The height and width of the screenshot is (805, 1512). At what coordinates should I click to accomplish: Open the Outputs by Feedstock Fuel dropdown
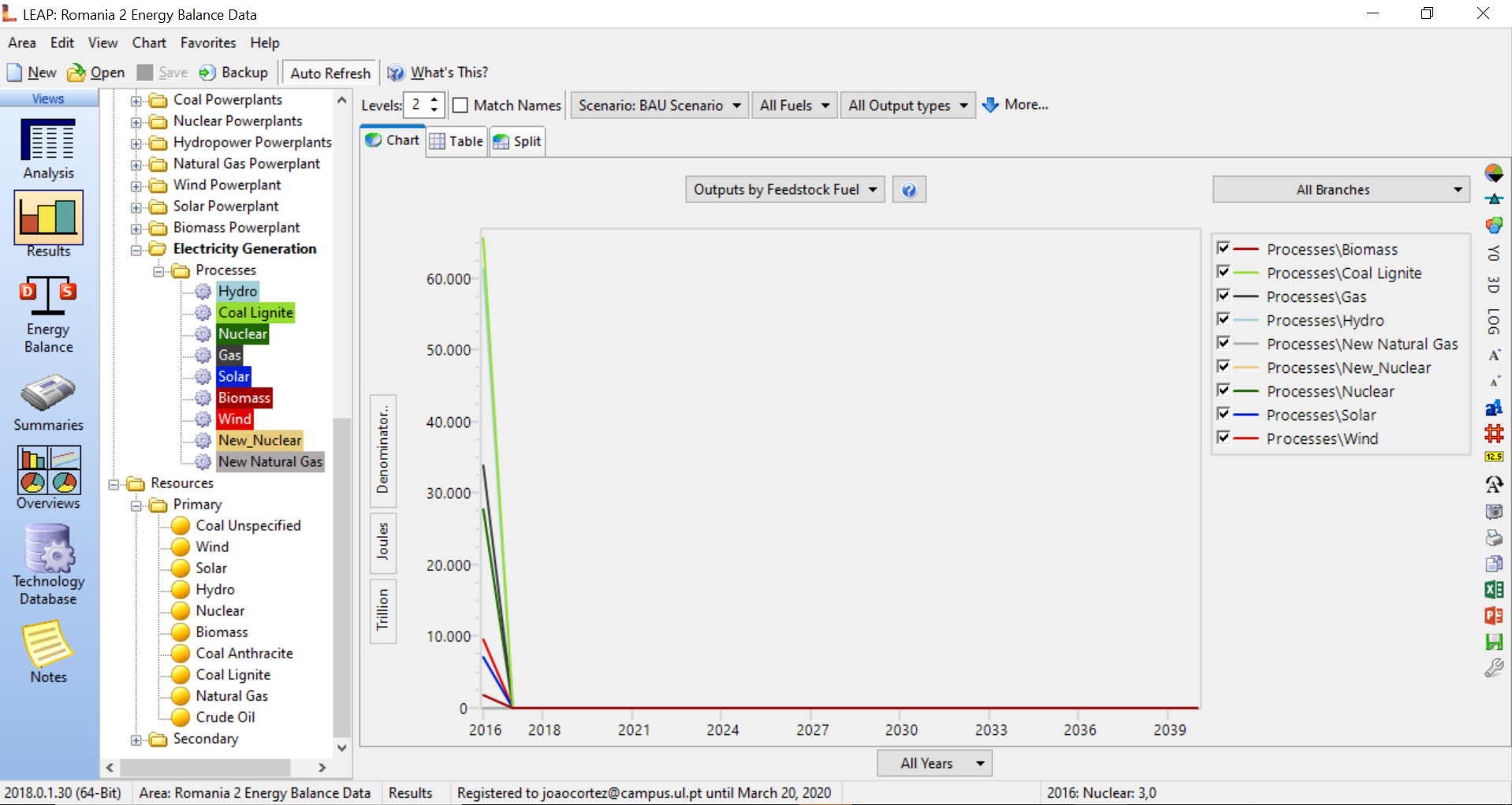784,190
